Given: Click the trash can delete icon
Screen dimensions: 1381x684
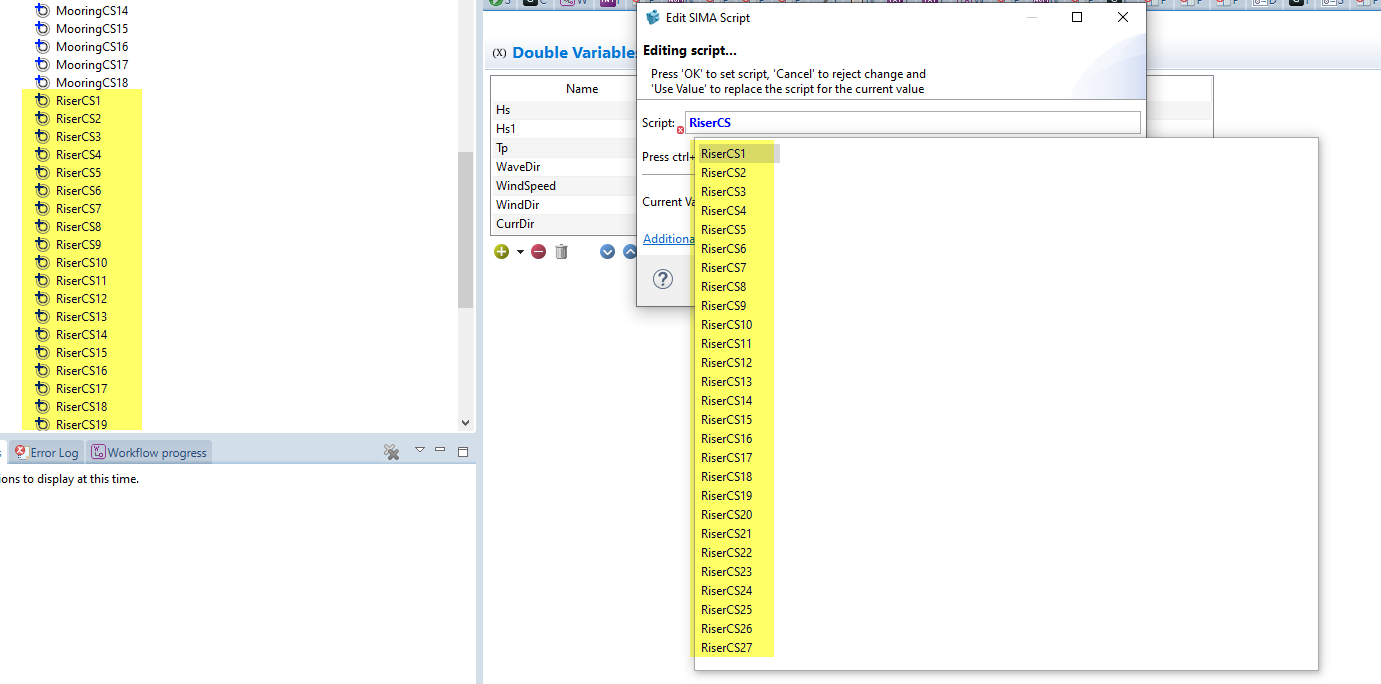Looking at the screenshot, I should click(x=561, y=252).
